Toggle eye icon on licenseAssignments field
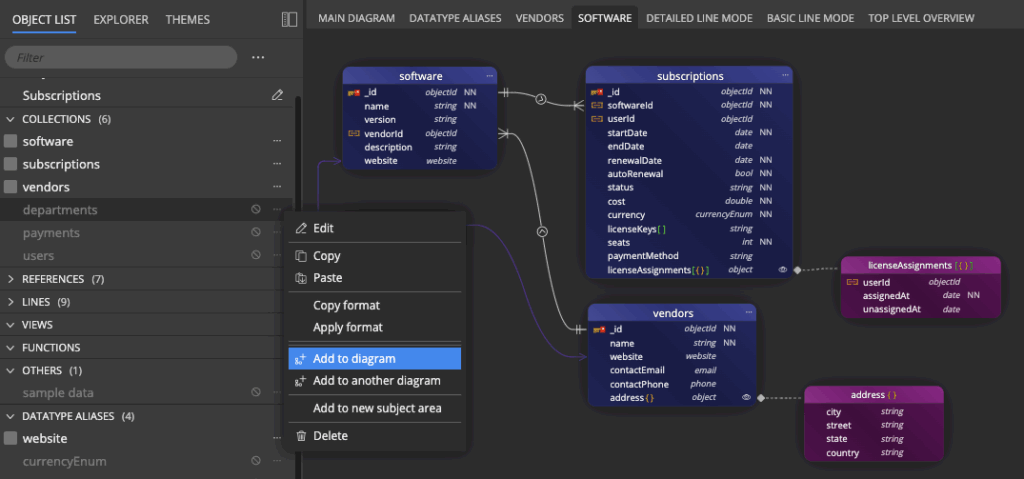This screenshot has width=1024, height=479. [x=782, y=270]
